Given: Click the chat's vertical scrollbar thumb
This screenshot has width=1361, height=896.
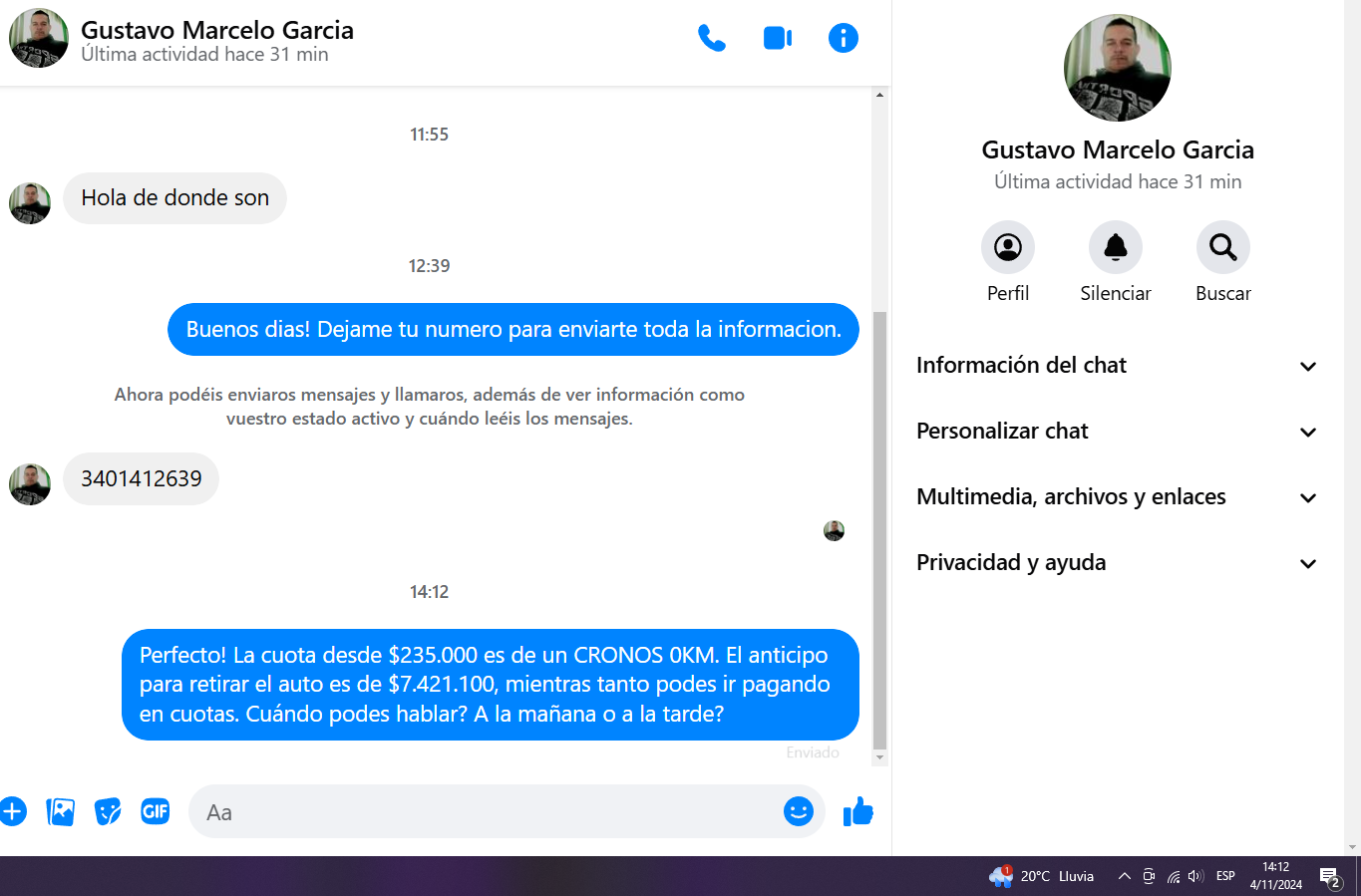Looking at the screenshot, I should [x=879, y=530].
